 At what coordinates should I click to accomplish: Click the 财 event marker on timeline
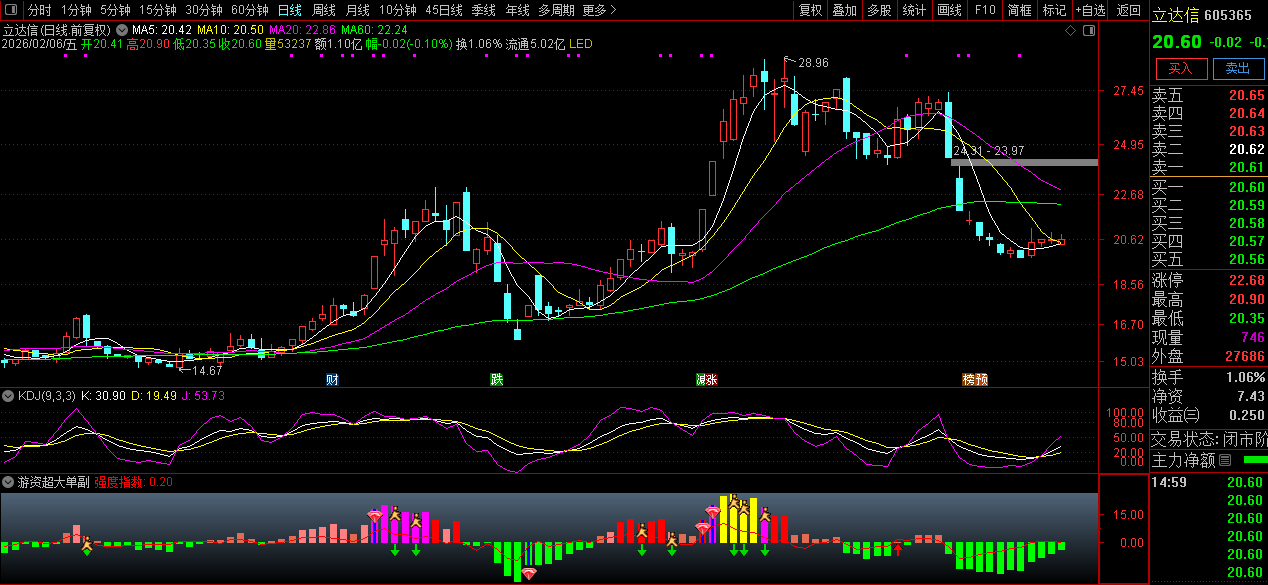point(332,380)
